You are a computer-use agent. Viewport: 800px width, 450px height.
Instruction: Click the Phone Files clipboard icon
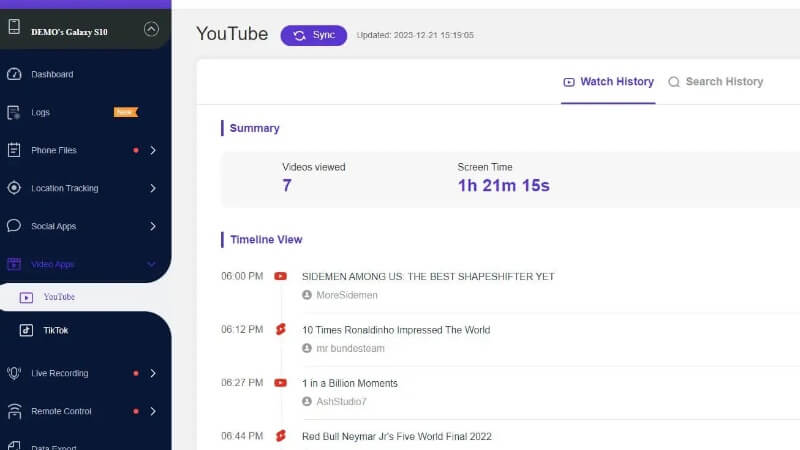14,150
